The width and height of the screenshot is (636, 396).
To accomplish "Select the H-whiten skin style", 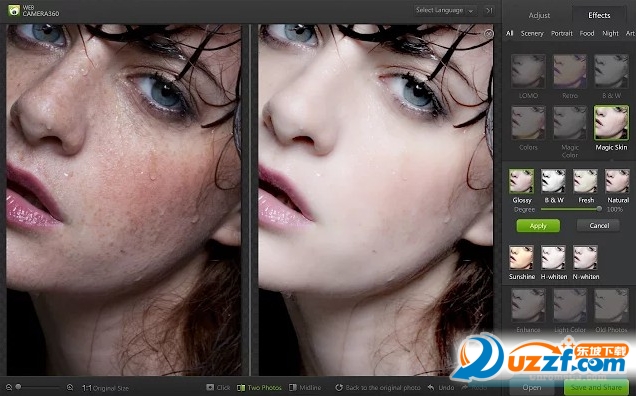I will 554,257.
